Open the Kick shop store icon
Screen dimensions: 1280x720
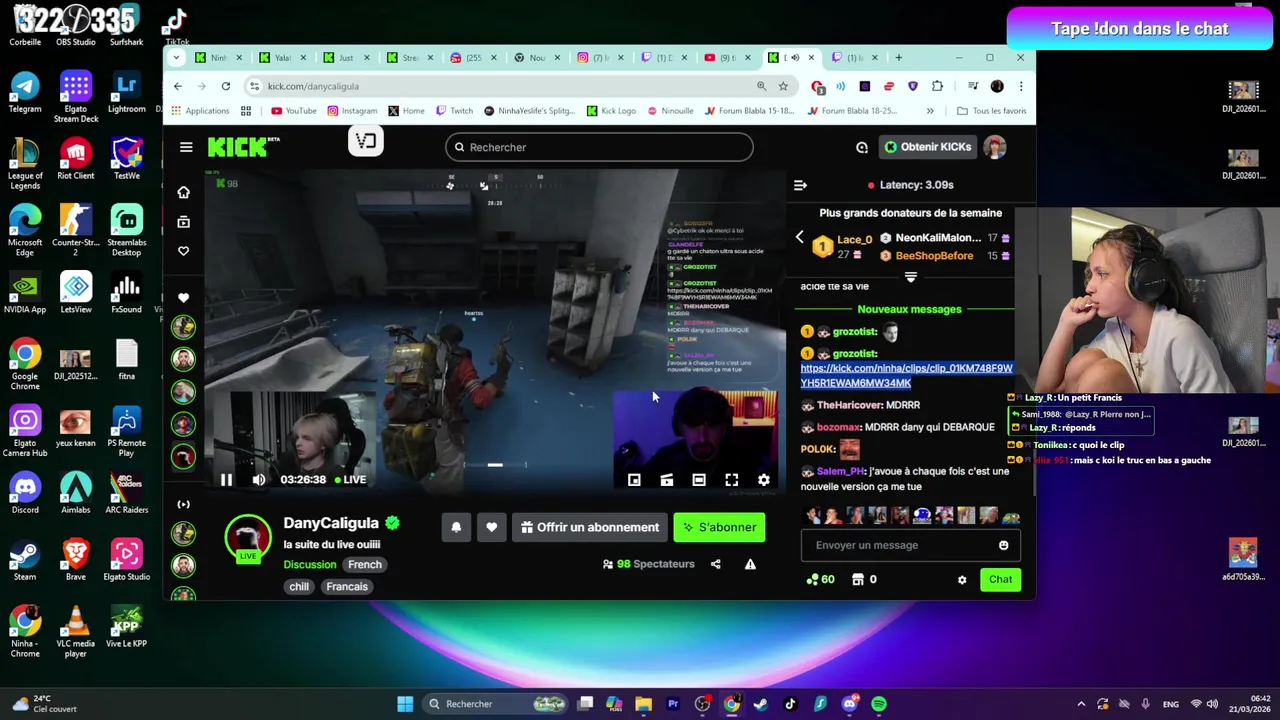[857, 579]
